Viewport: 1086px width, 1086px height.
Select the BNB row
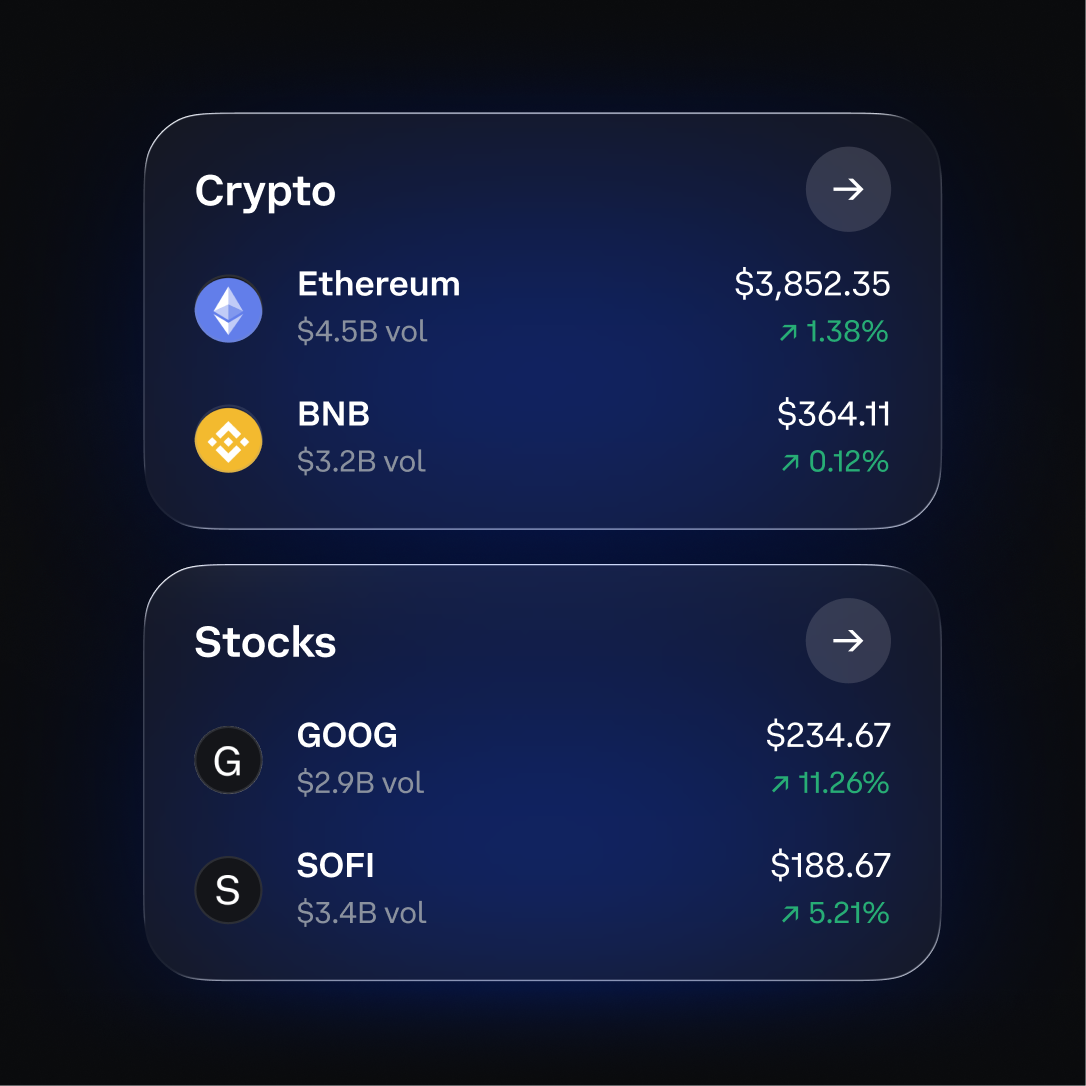pos(543,440)
